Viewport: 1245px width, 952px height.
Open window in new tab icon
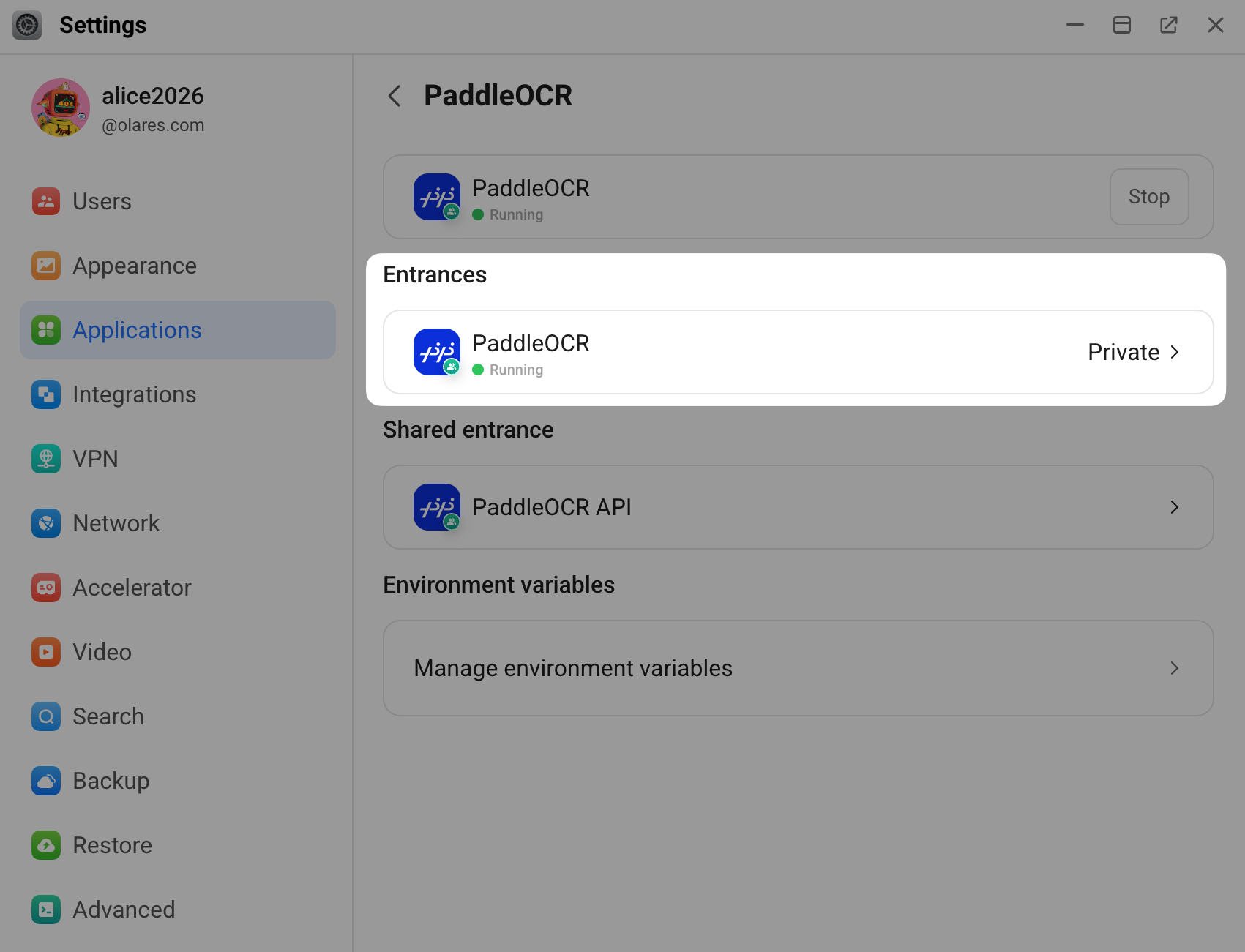1169,25
